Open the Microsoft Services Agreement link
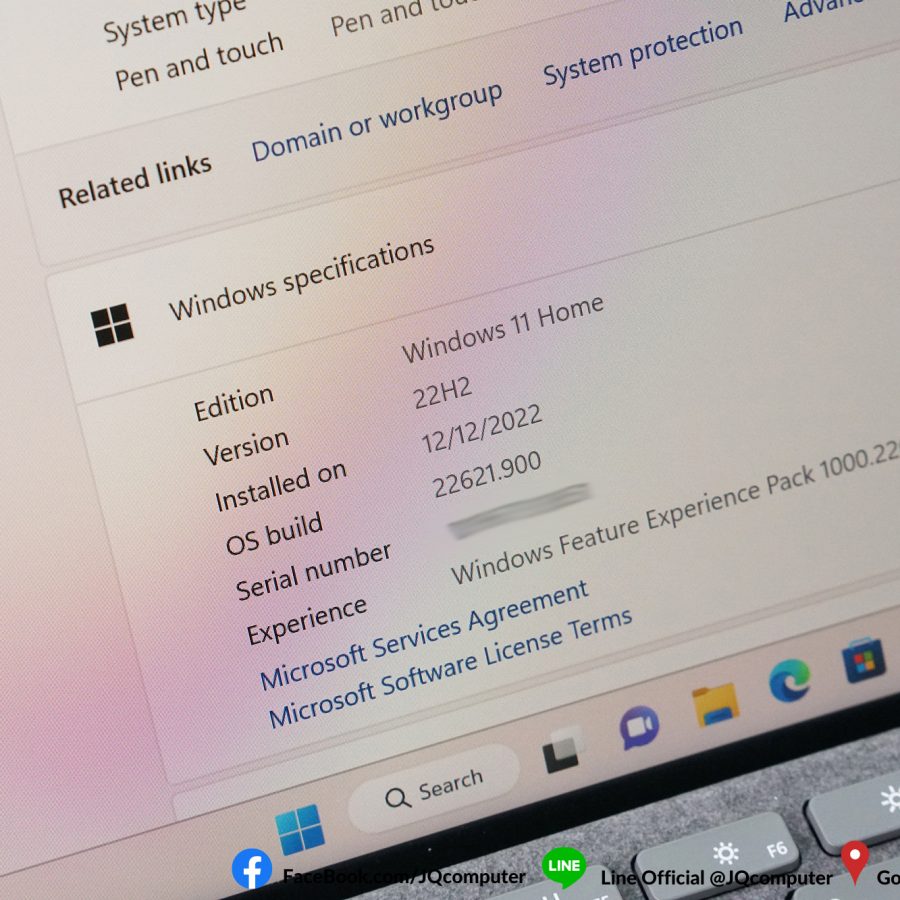The width and height of the screenshot is (900, 900). pos(424,635)
